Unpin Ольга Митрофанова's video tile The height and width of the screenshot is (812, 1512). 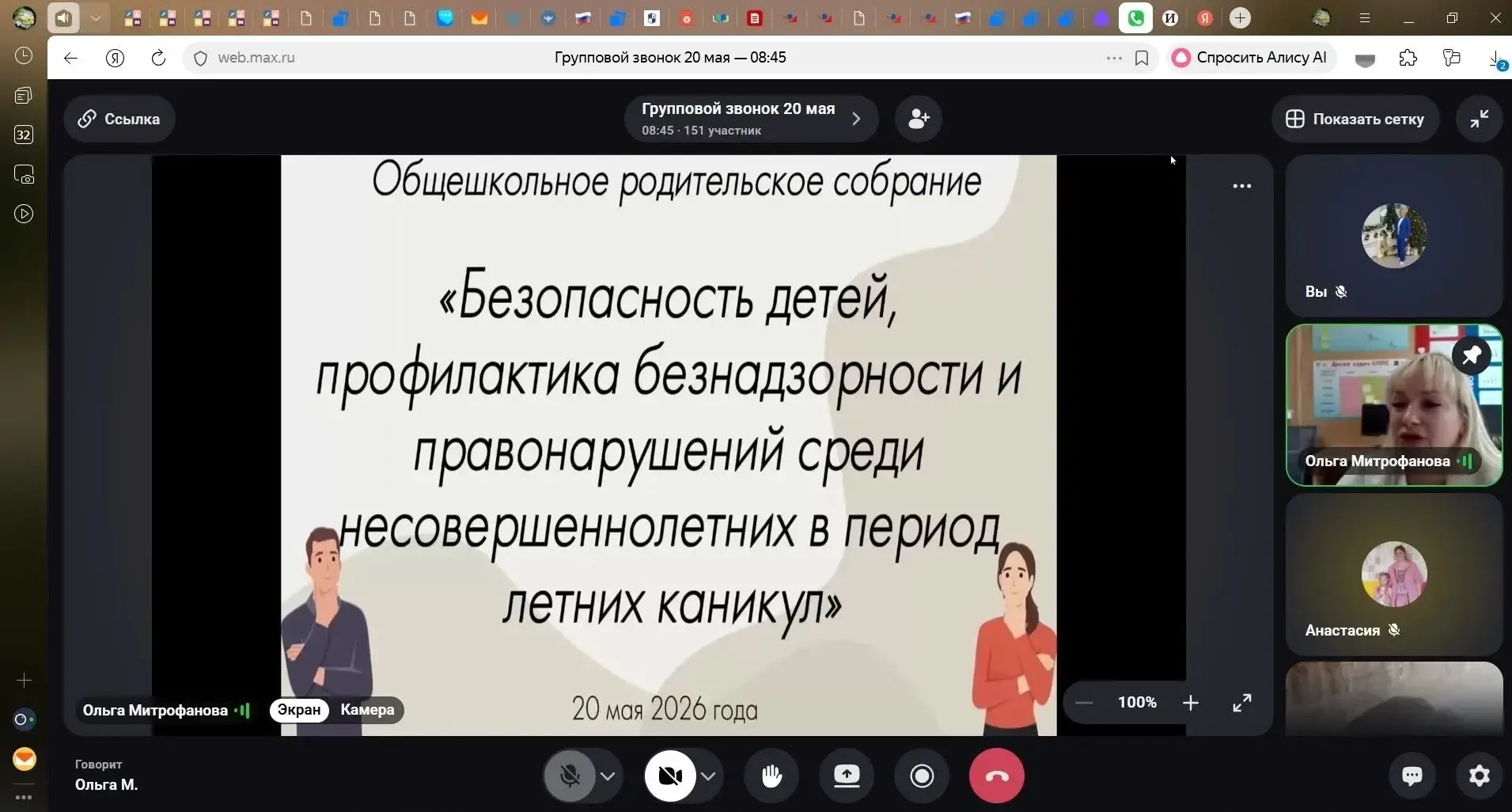(1472, 355)
